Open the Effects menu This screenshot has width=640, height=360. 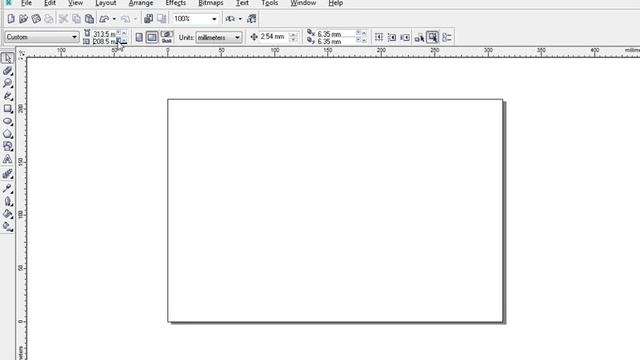[x=176, y=3]
